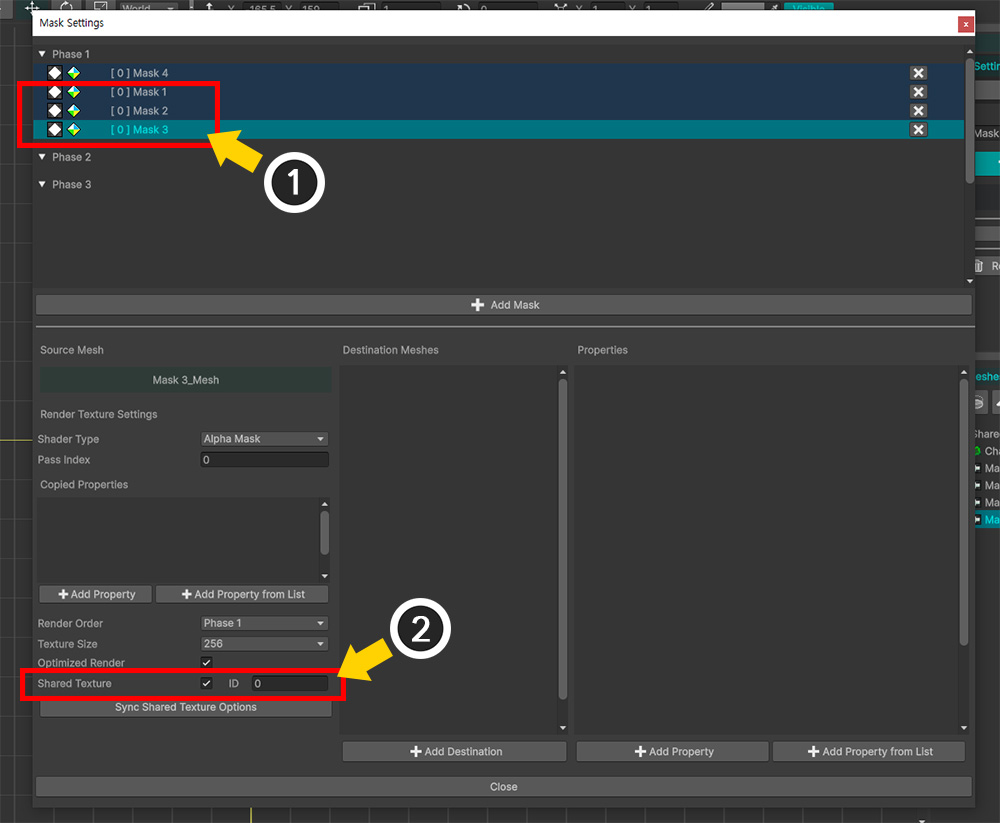Click the multicolor diamond icon beside Mask 3
The width and height of the screenshot is (1000, 823).
click(x=74, y=130)
